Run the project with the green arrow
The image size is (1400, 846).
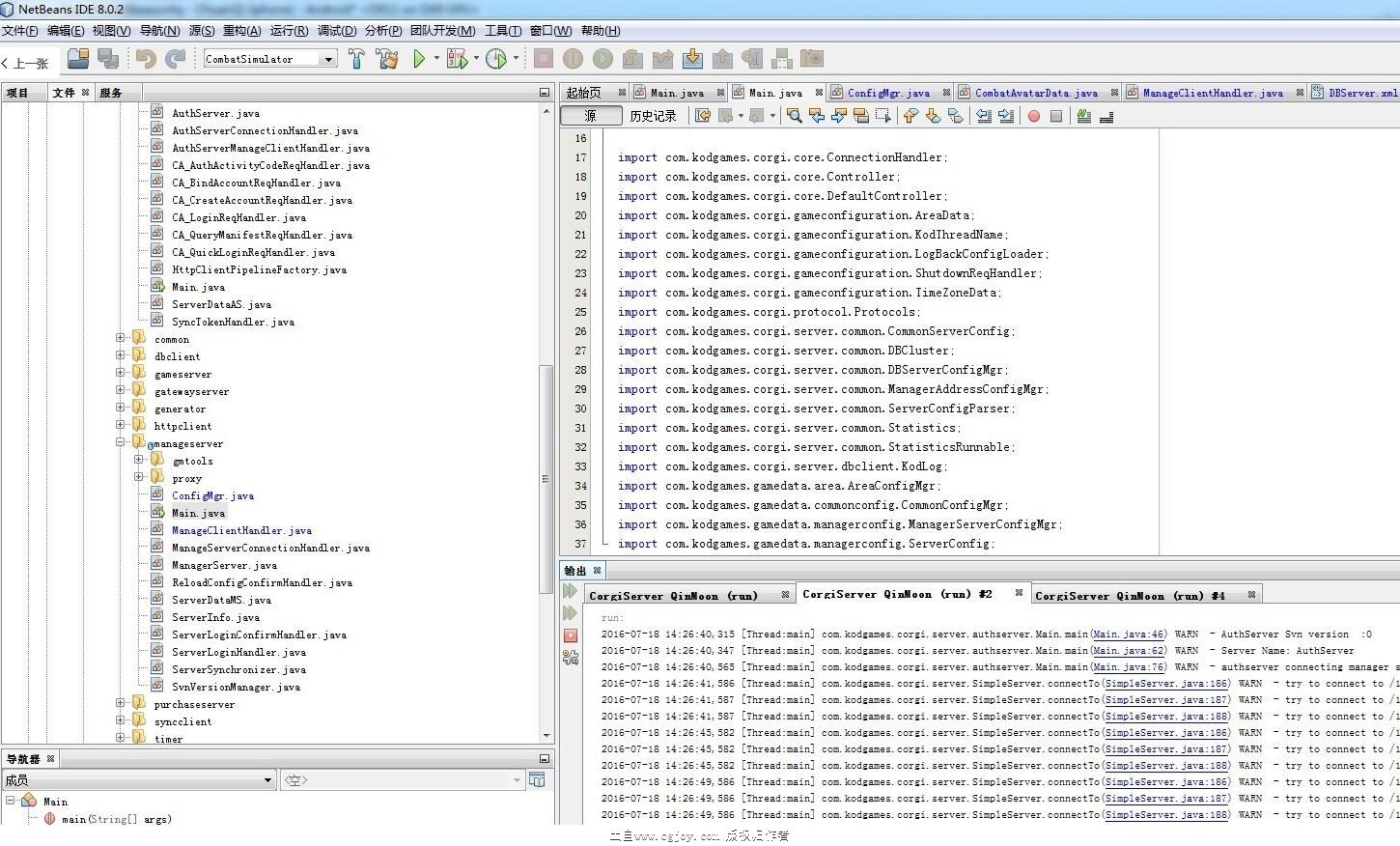click(x=419, y=59)
